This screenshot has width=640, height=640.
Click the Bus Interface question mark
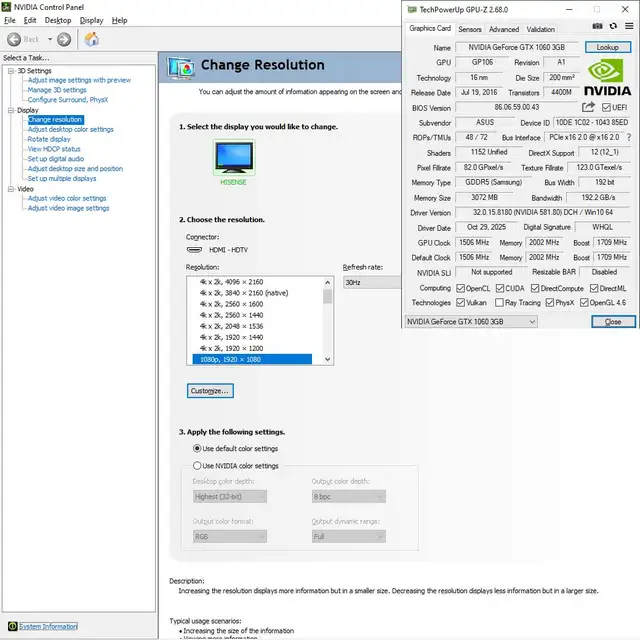(x=629, y=138)
